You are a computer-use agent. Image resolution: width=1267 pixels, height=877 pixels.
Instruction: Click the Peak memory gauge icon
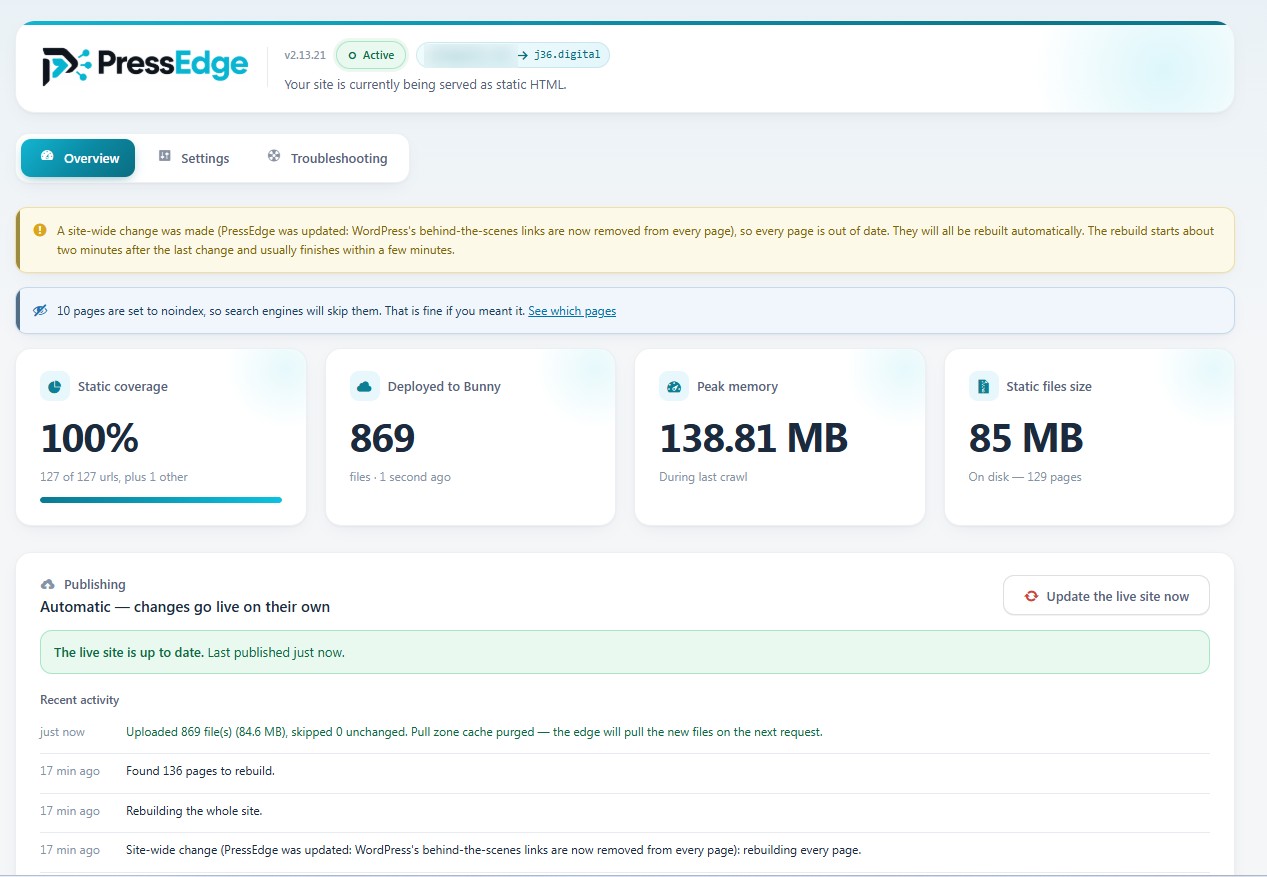click(674, 386)
